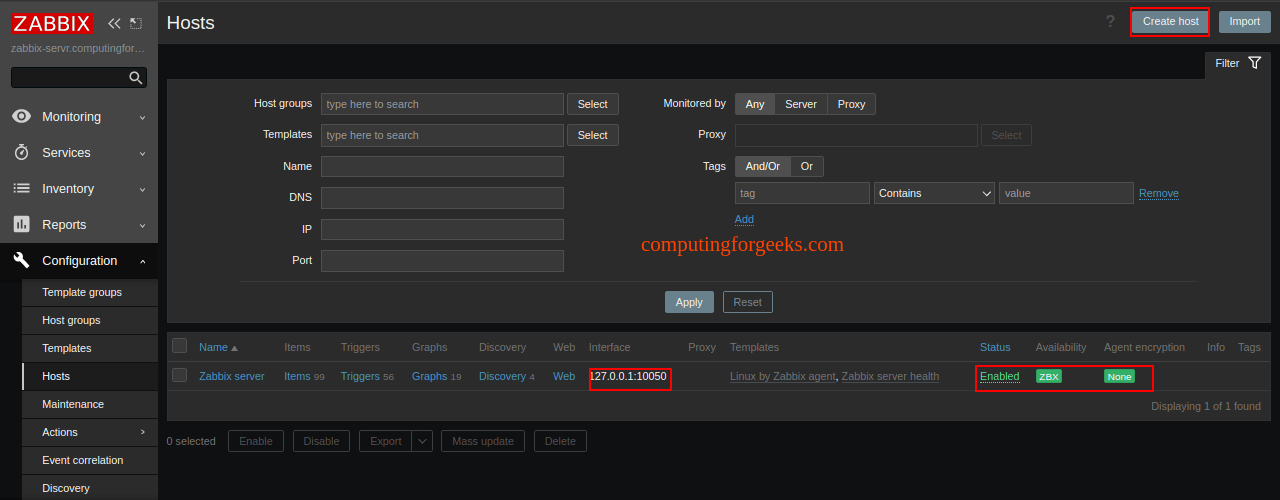Screen dimensions: 1280x500
Task: Expand the Services menu section
Action: coord(79,153)
